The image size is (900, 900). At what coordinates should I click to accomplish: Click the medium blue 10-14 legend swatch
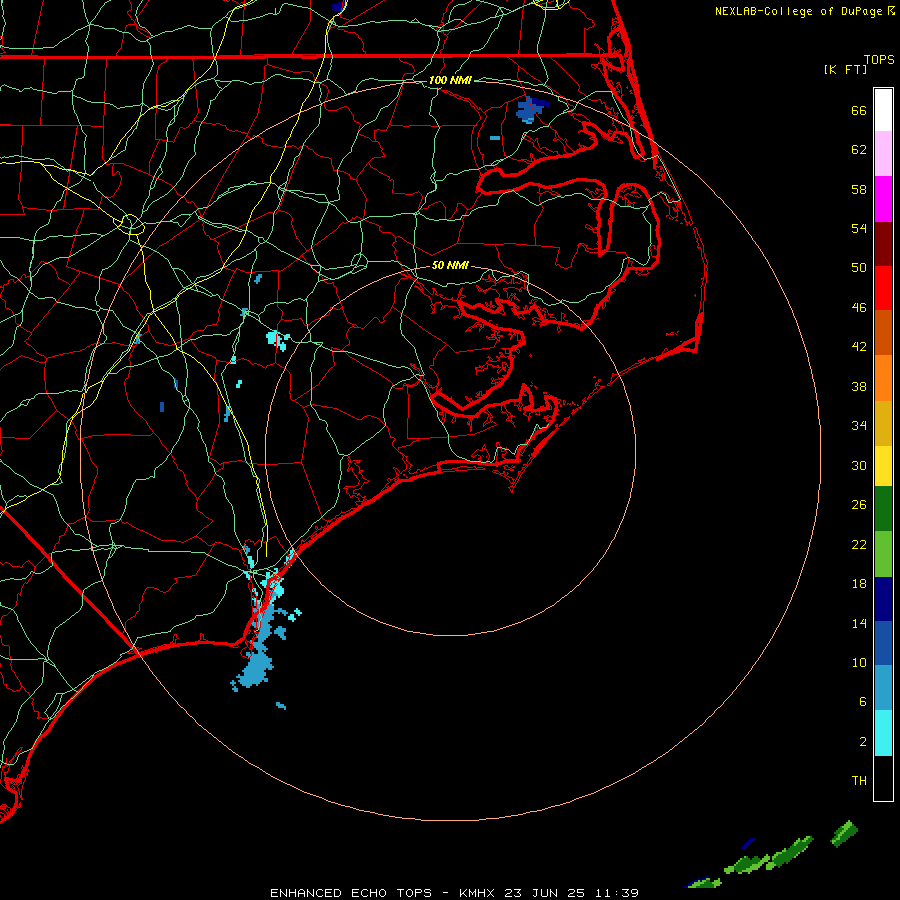(883, 643)
